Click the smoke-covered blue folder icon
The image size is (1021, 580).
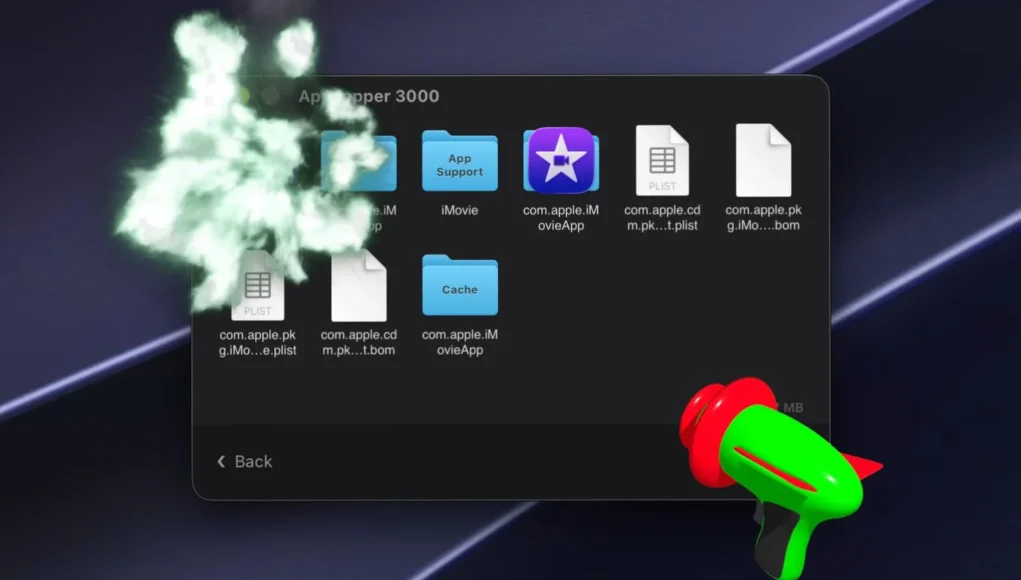coord(359,161)
